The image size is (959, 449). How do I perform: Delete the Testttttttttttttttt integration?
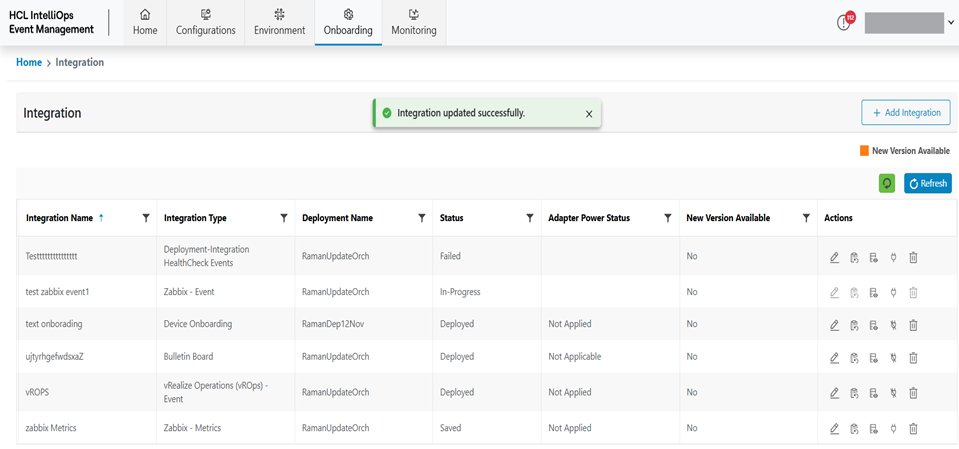pyautogui.click(x=913, y=258)
